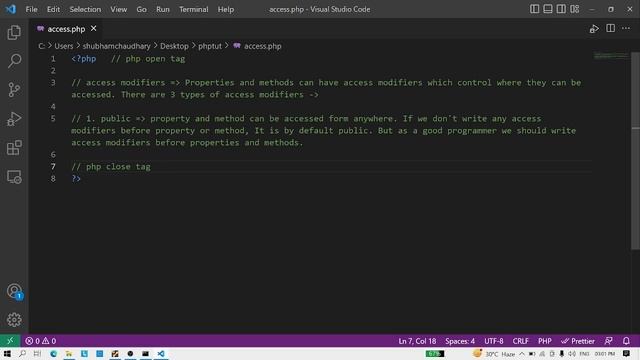This screenshot has width=640, height=360.
Task: Open the Run menu
Action: point(162,9)
